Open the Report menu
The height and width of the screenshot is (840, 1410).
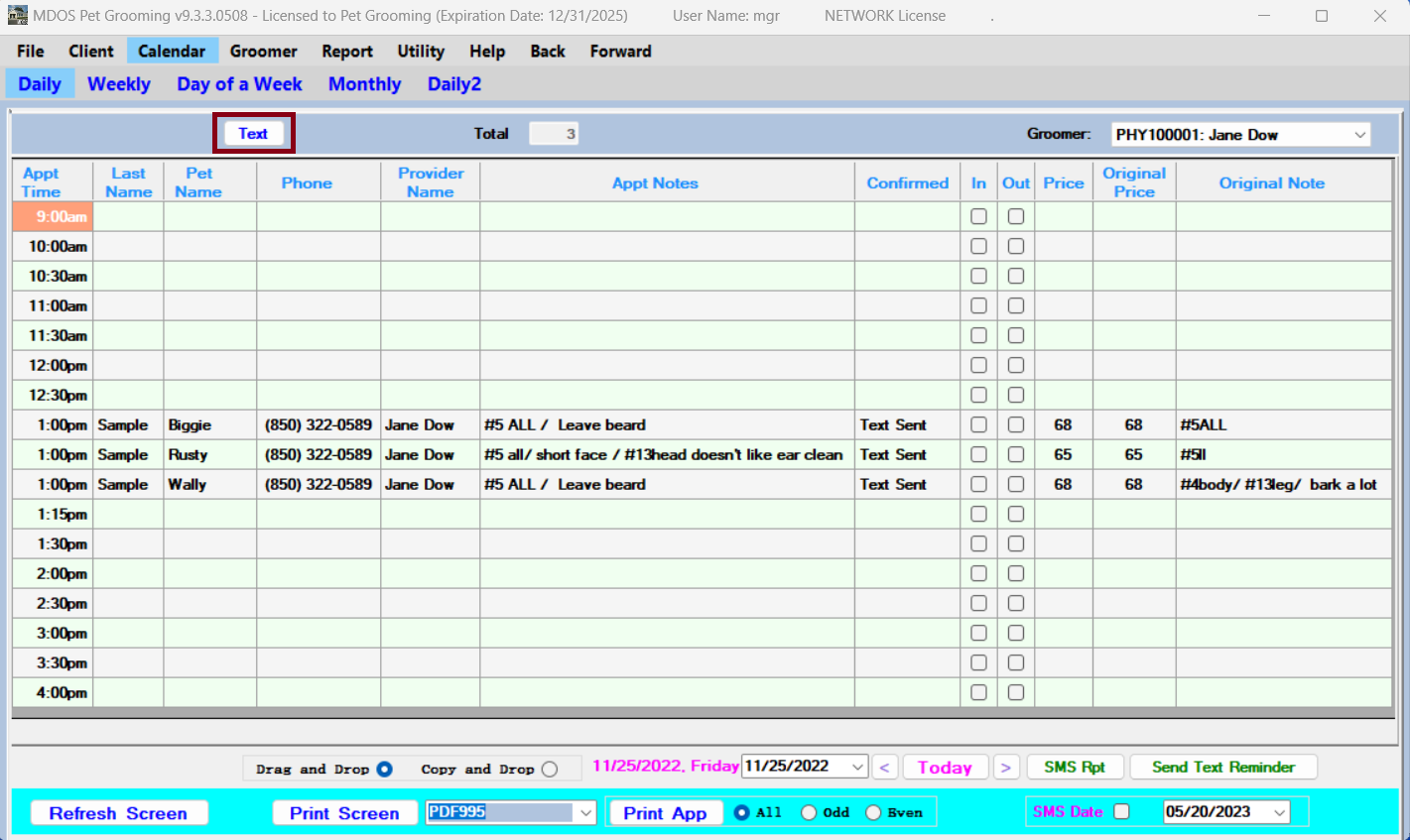pyautogui.click(x=346, y=51)
